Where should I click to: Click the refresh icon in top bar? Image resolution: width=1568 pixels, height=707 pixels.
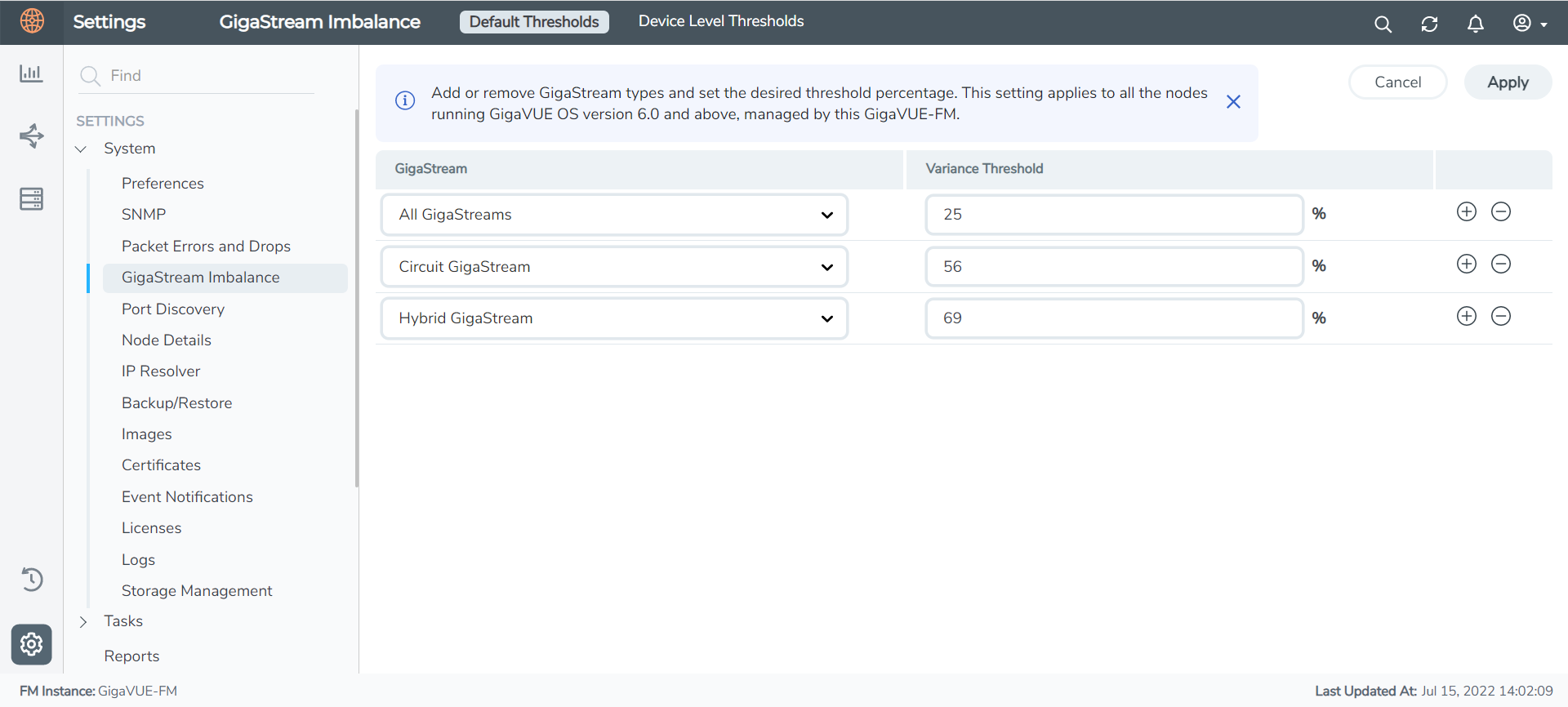1429,24
